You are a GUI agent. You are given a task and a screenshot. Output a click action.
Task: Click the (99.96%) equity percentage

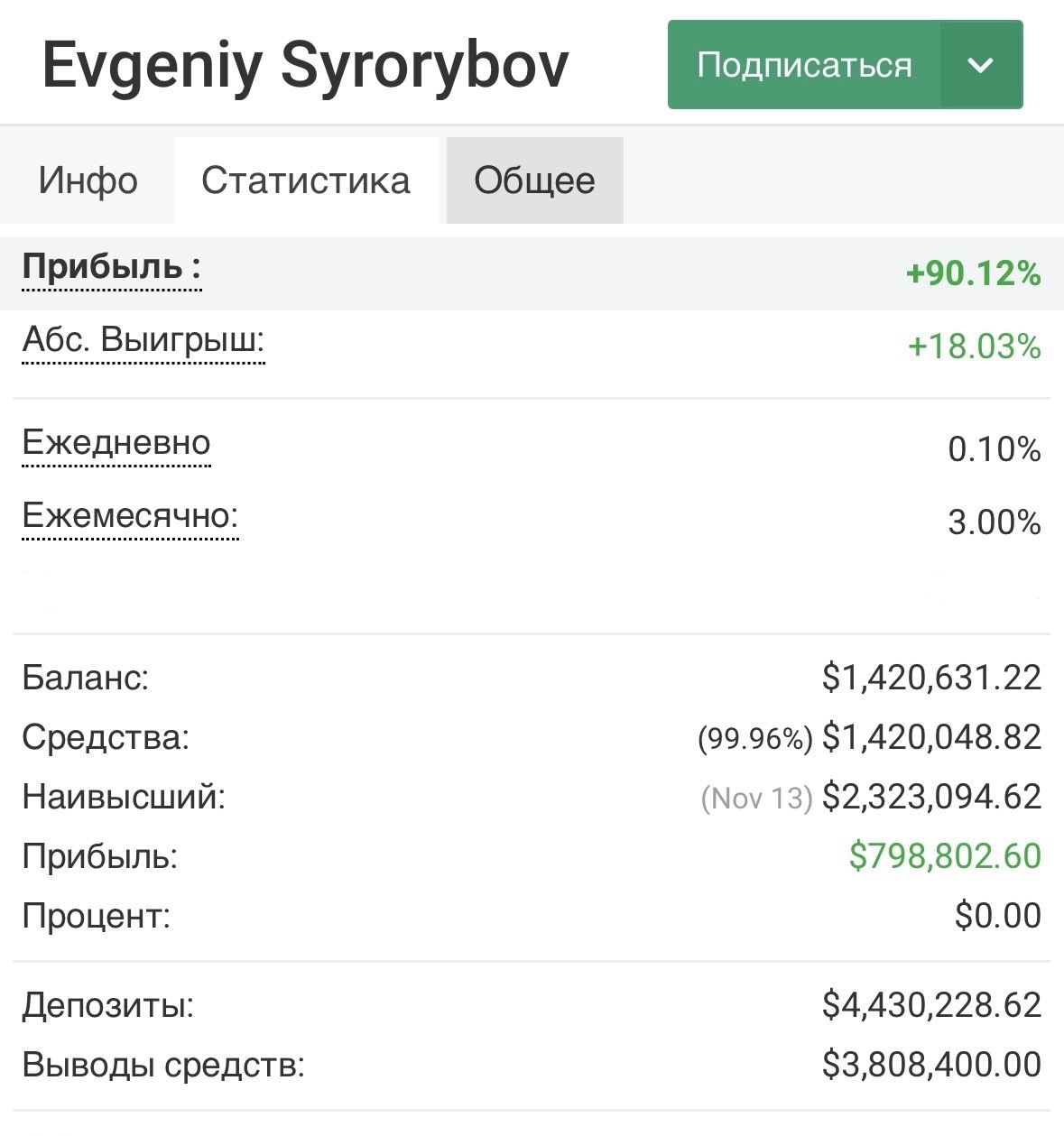tap(754, 738)
